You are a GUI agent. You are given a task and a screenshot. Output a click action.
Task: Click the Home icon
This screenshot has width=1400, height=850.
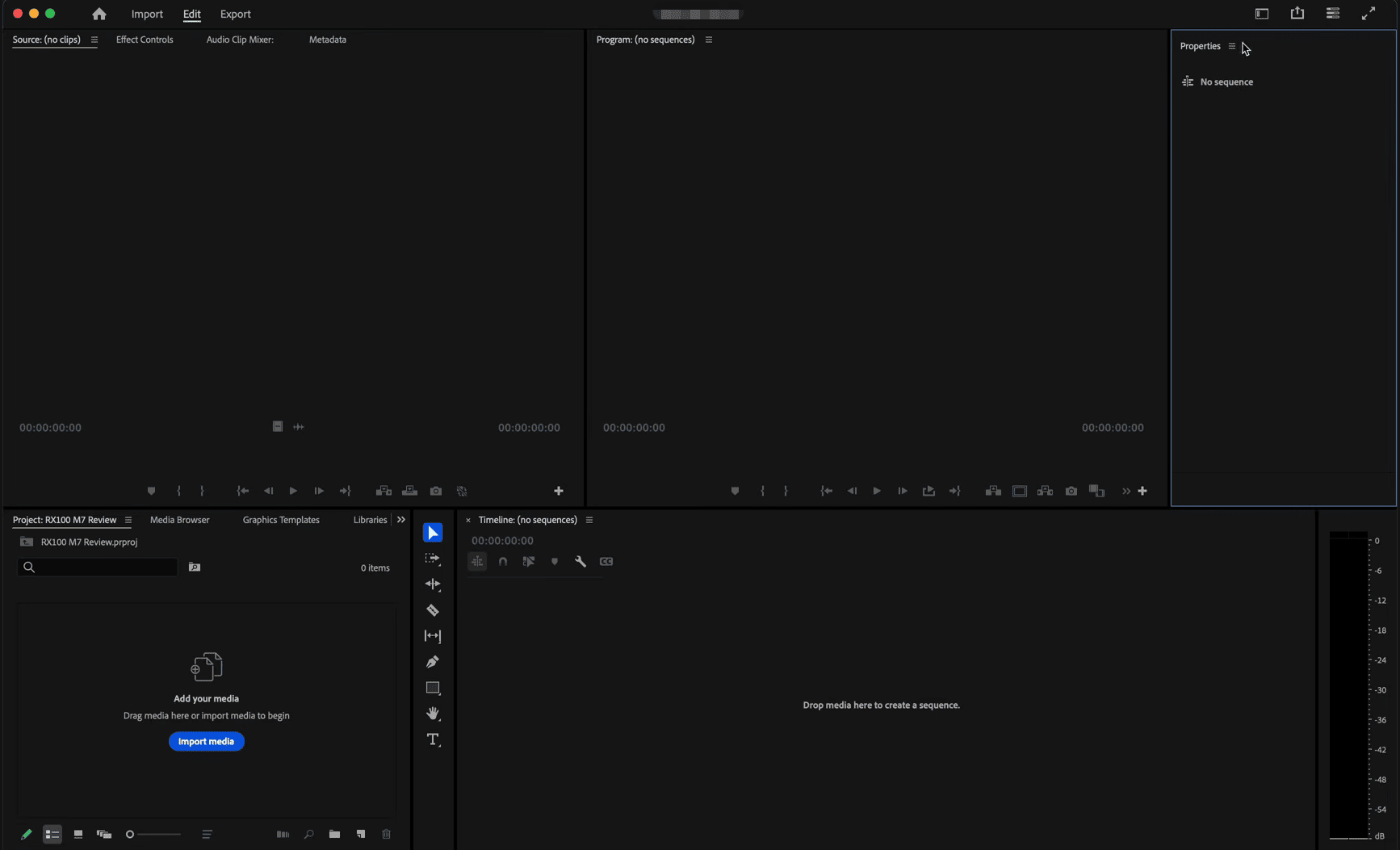pyautogui.click(x=99, y=14)
